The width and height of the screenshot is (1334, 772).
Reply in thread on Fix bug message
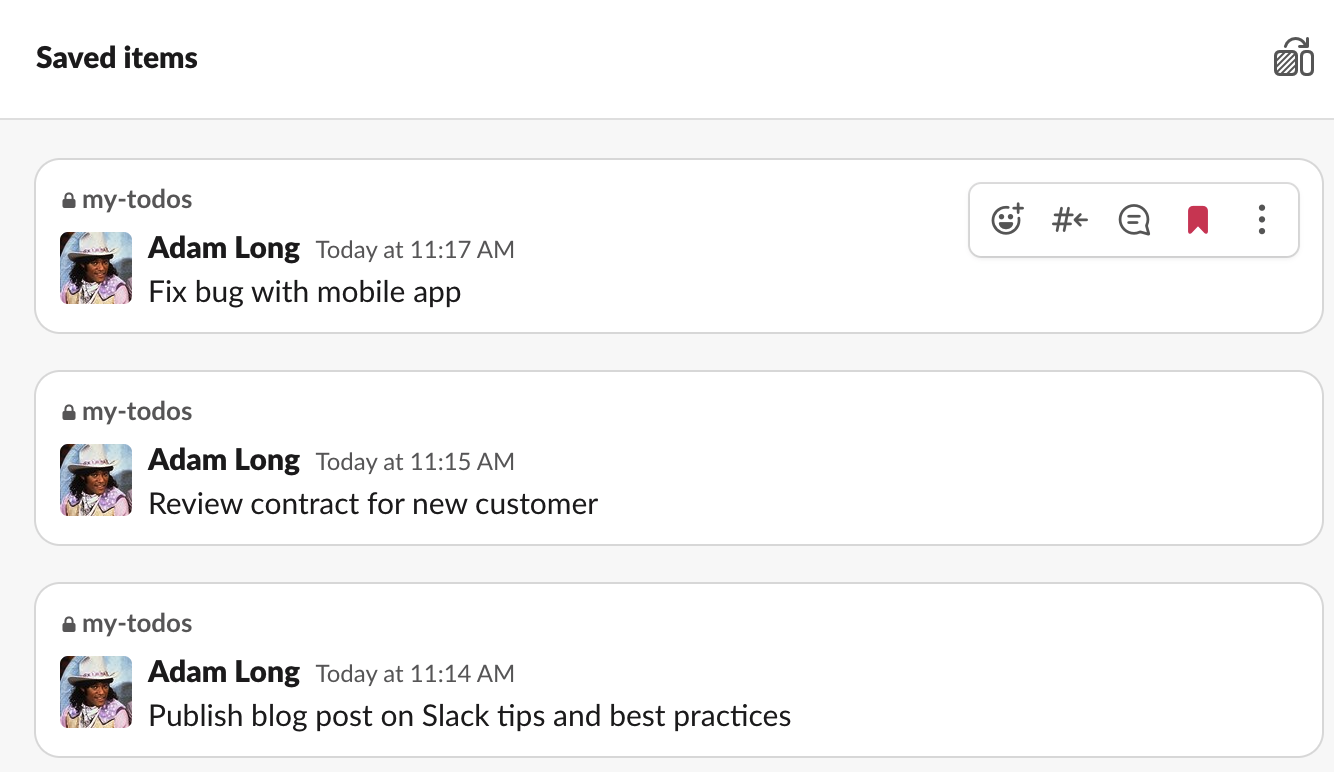tap(1134, 219)
